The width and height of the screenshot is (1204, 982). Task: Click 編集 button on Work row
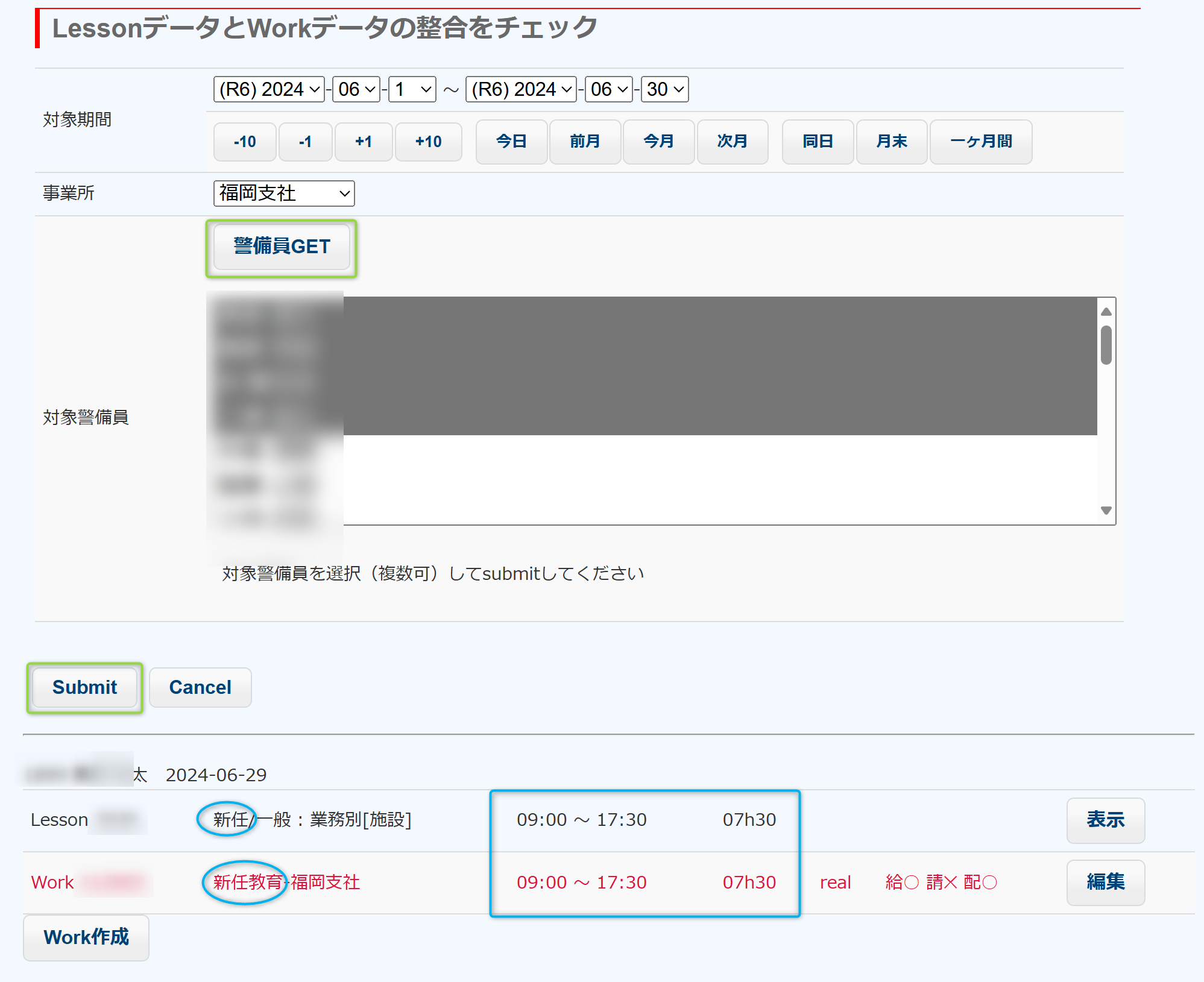tap(1105, 882)
